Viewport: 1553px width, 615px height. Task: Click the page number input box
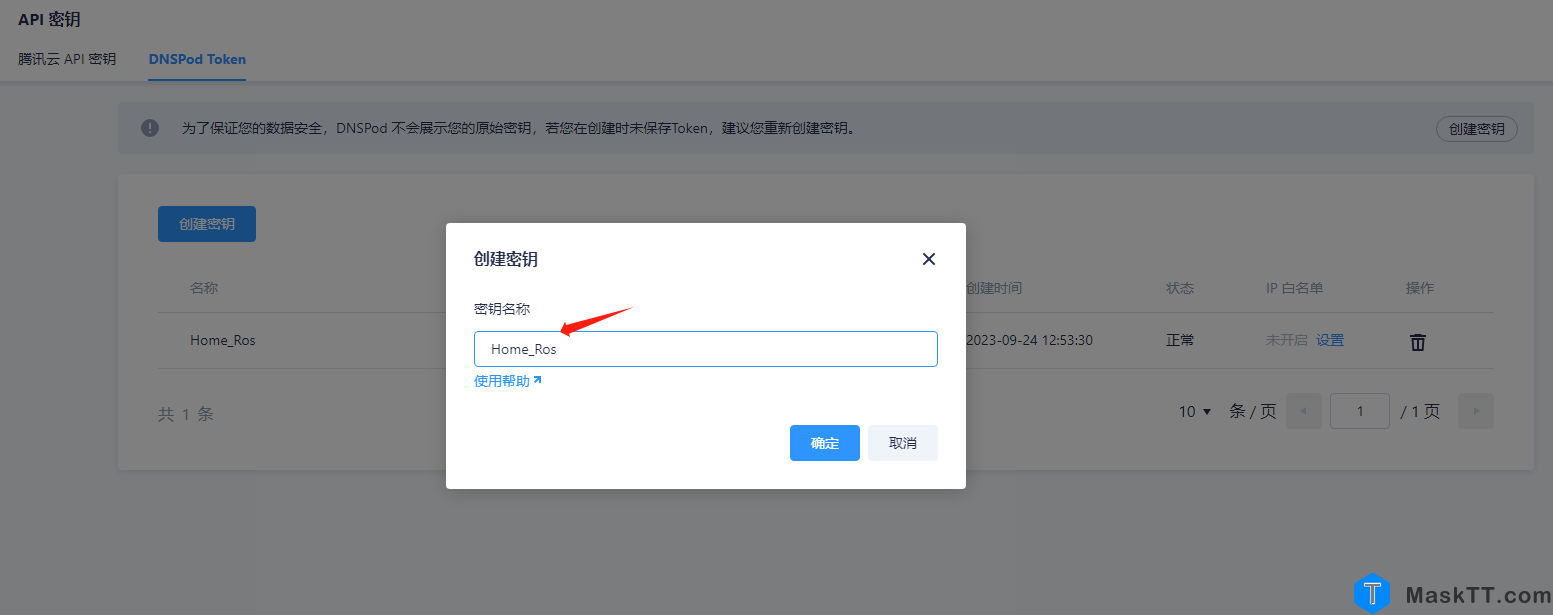coord(1360,411)
